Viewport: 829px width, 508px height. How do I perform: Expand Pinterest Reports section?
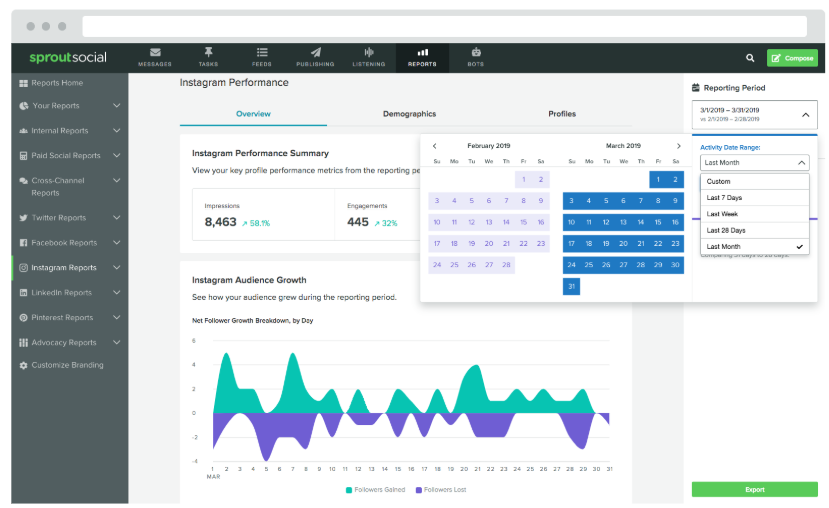coord(116,318)
